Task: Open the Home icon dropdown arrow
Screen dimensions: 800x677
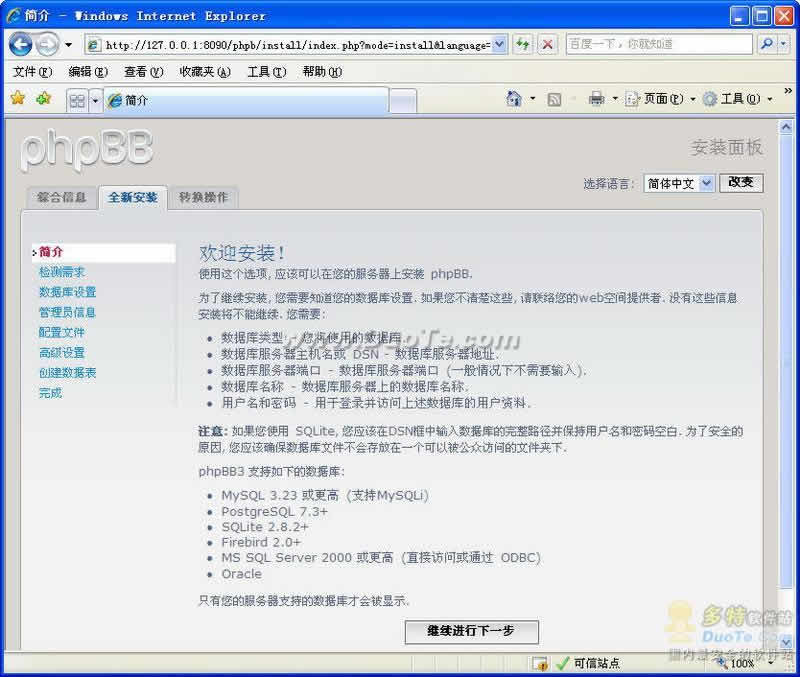Action: click(533, 98)
